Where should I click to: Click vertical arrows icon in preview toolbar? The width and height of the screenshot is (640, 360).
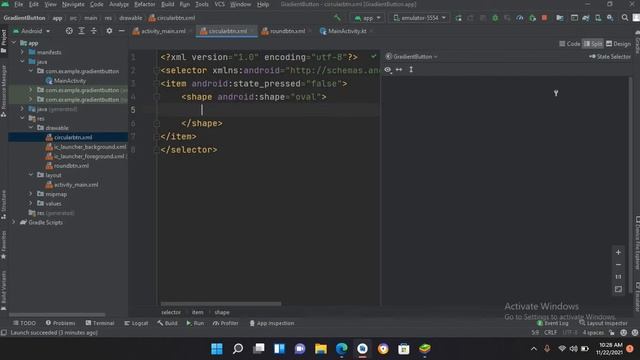pyautogui.click(x=411, y=70)
